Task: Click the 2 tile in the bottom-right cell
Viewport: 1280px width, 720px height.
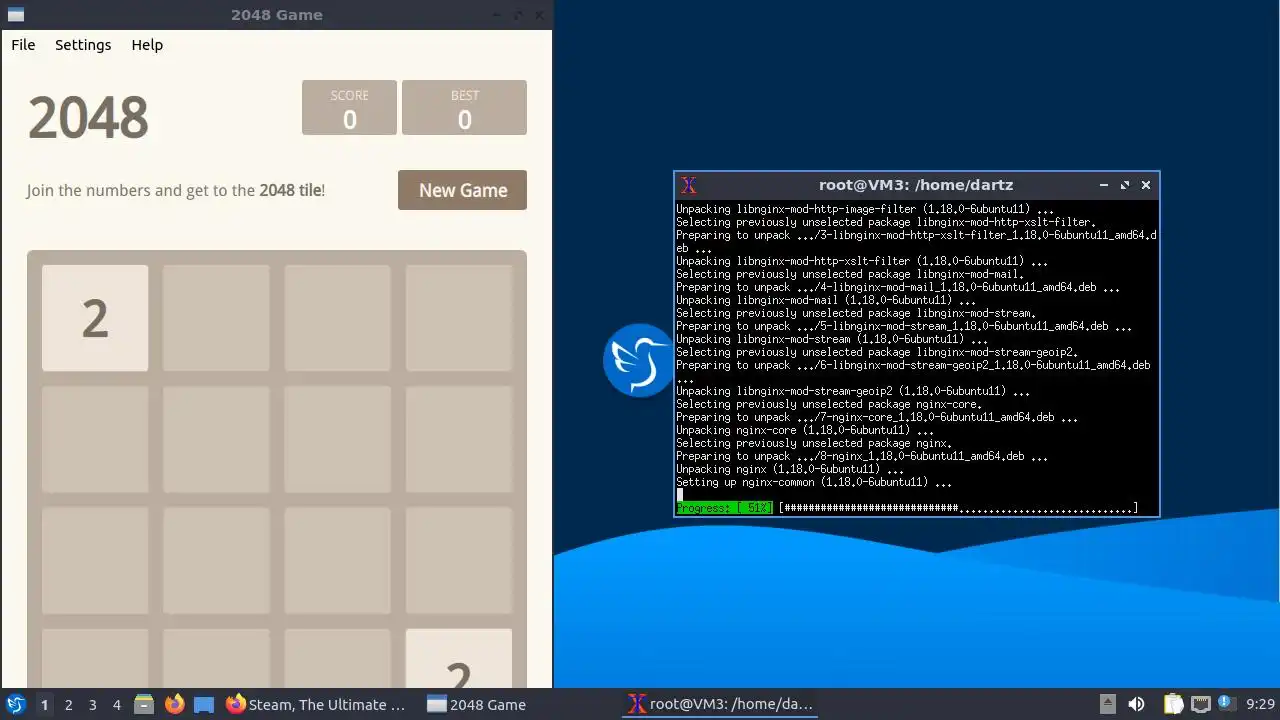Action: coord(459,658)
